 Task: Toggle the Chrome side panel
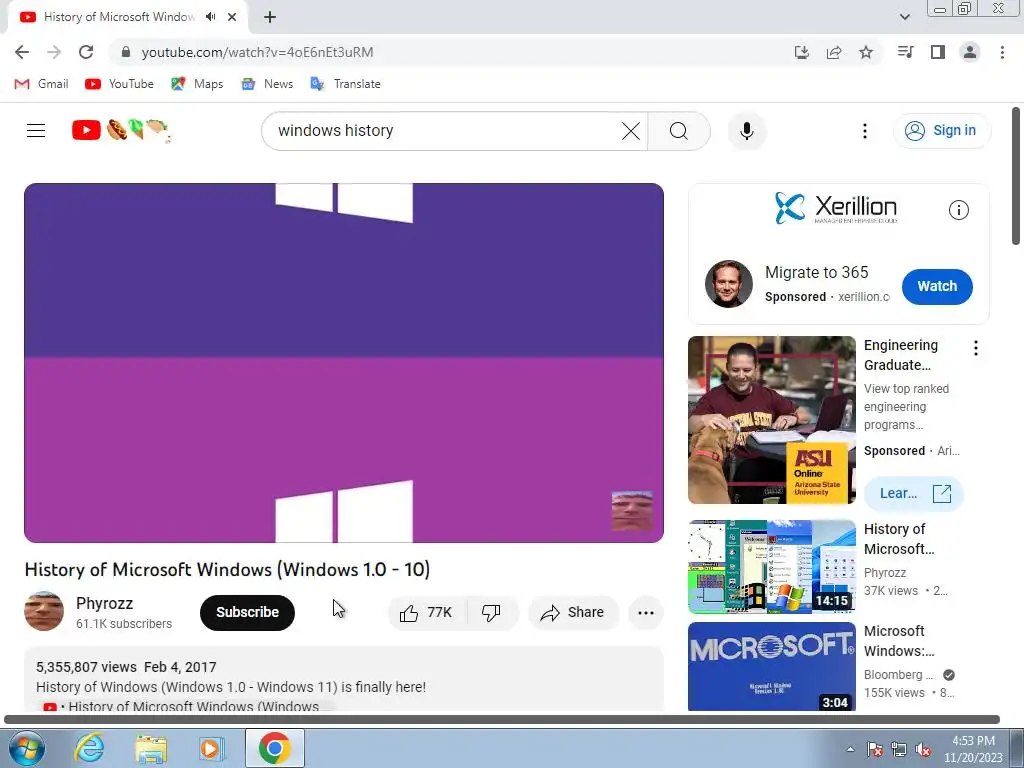(938, 52)
